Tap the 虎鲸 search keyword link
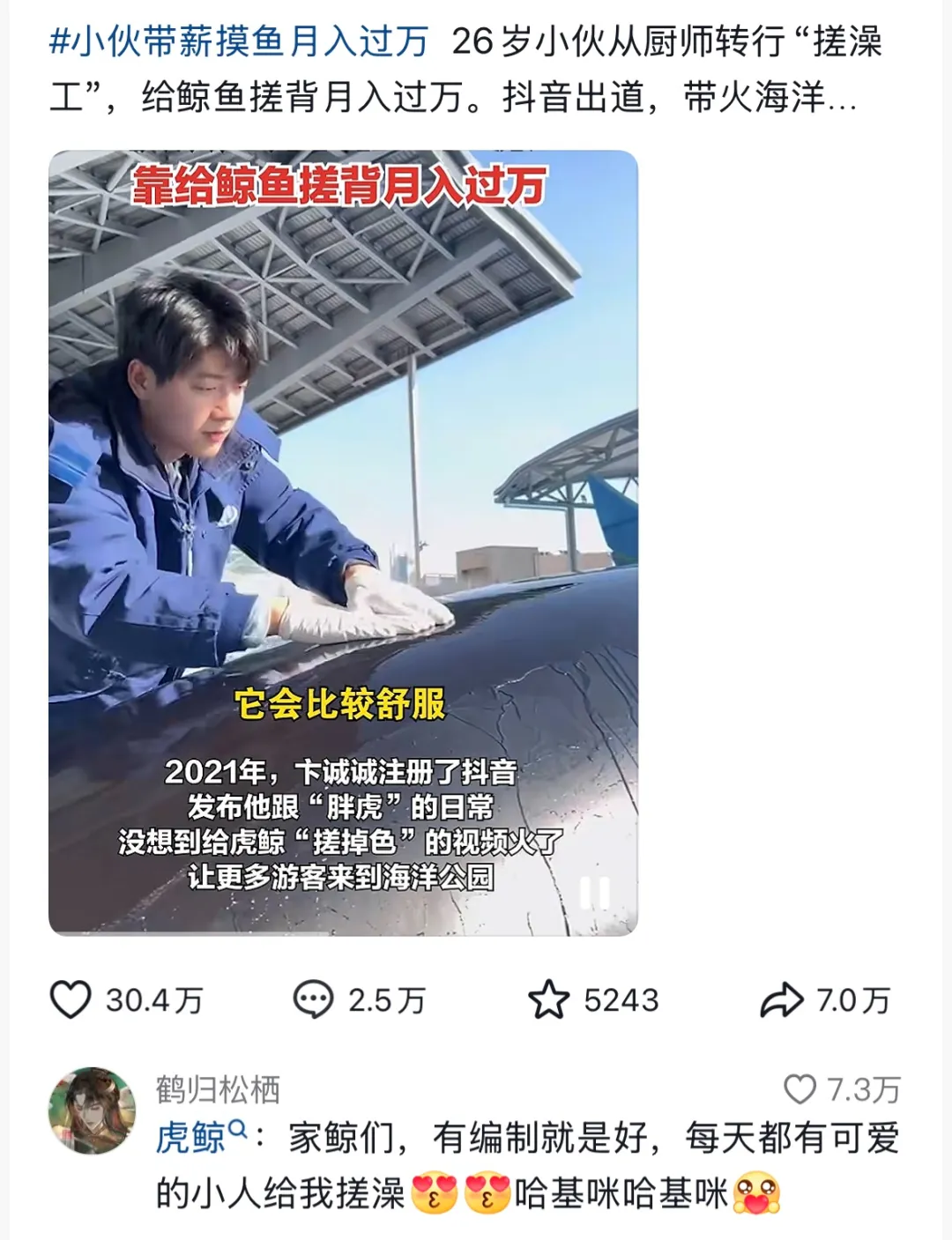This screenshot has height=1240, width=952. coord(191,1138)
